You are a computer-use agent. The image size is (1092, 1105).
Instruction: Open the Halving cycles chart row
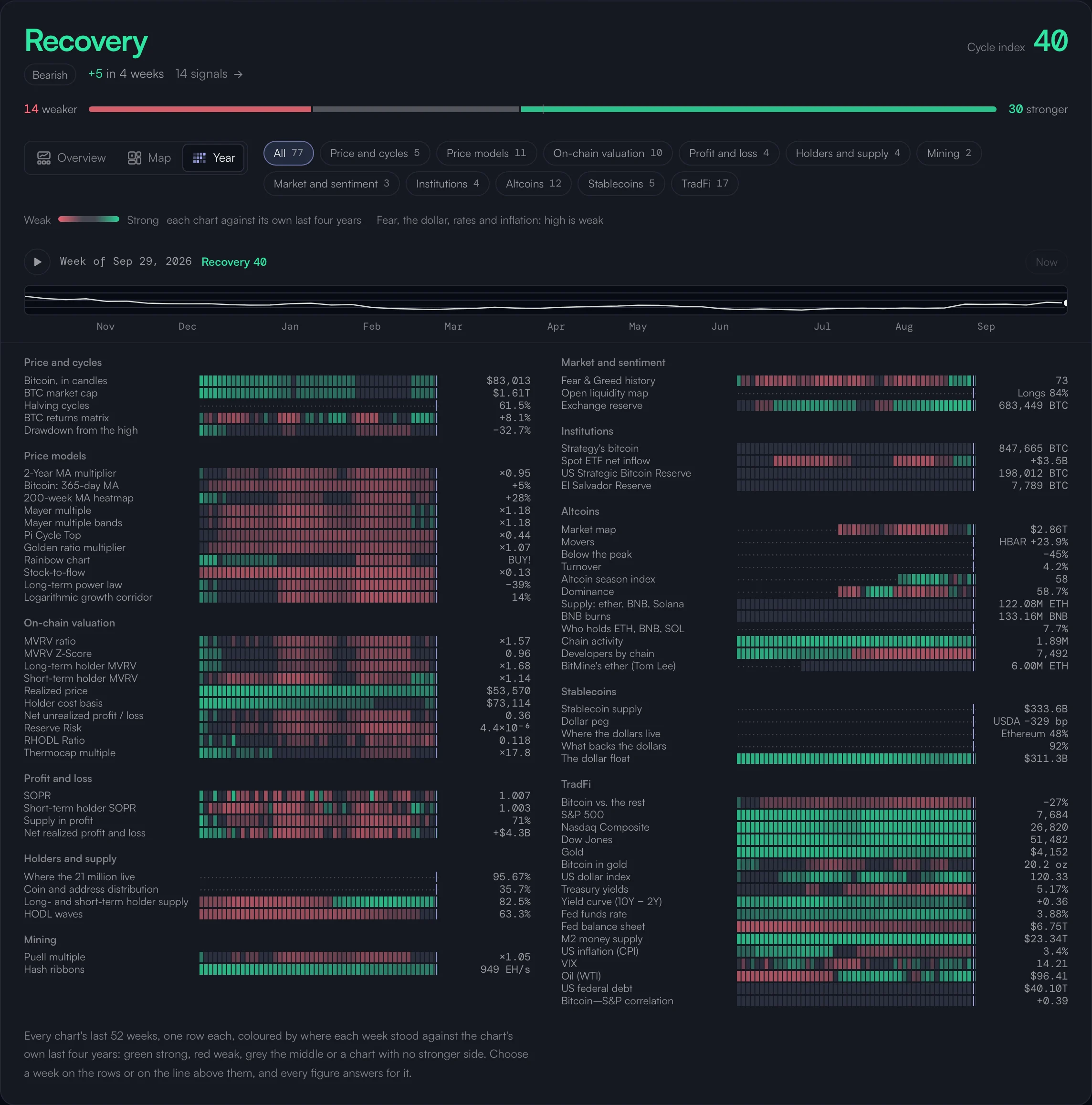pos(277,406)
